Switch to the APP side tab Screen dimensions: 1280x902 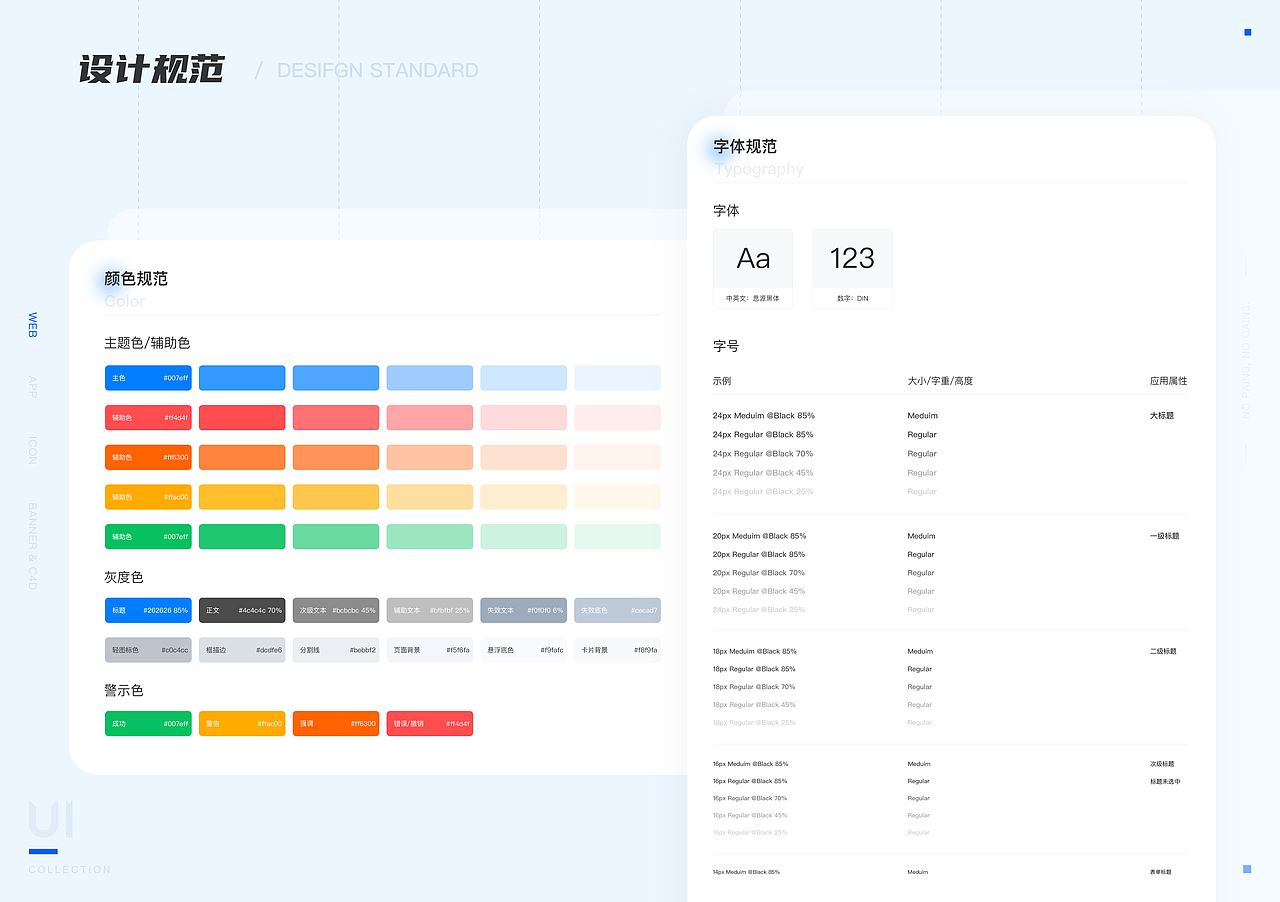pos(33,388)
